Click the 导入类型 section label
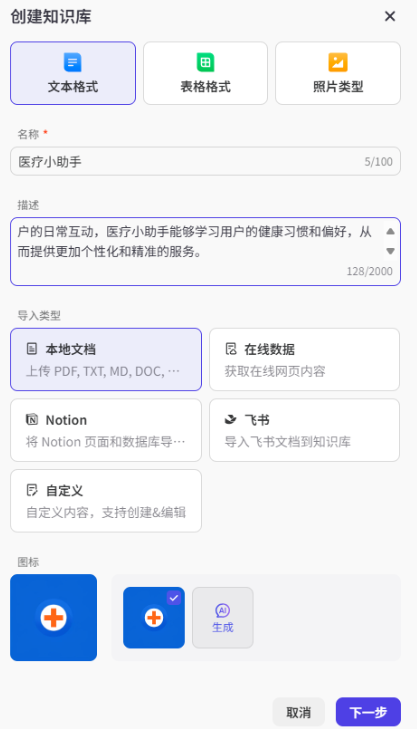The width and height of the screenshot is (417, 729). 39,316
